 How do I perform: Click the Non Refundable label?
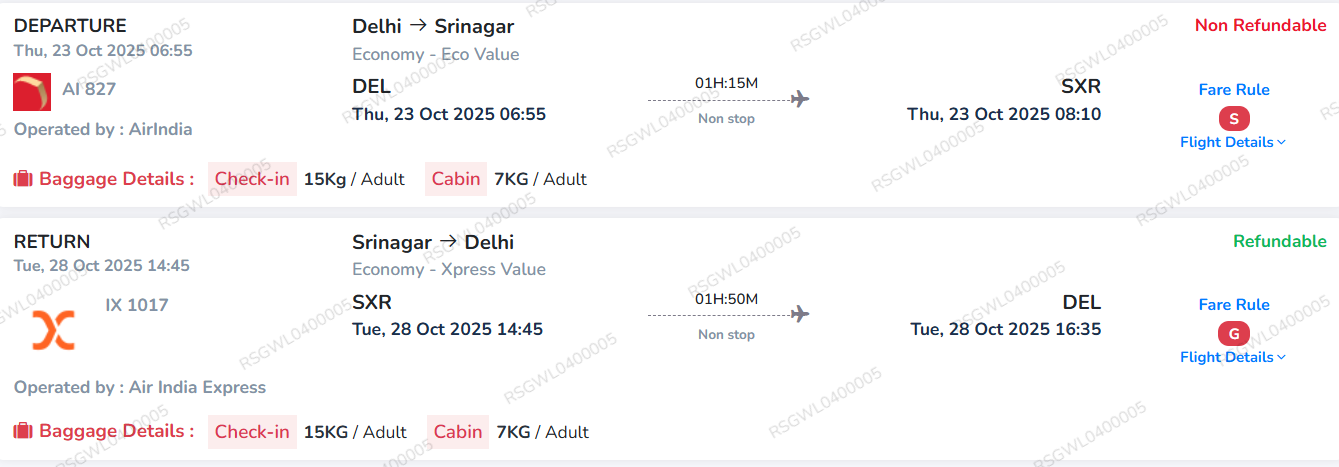click(1260, 26)
